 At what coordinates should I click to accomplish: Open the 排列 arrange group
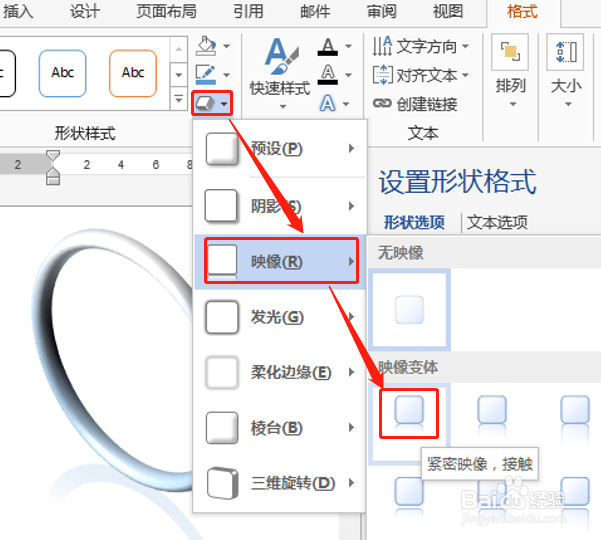pos(510,71)
